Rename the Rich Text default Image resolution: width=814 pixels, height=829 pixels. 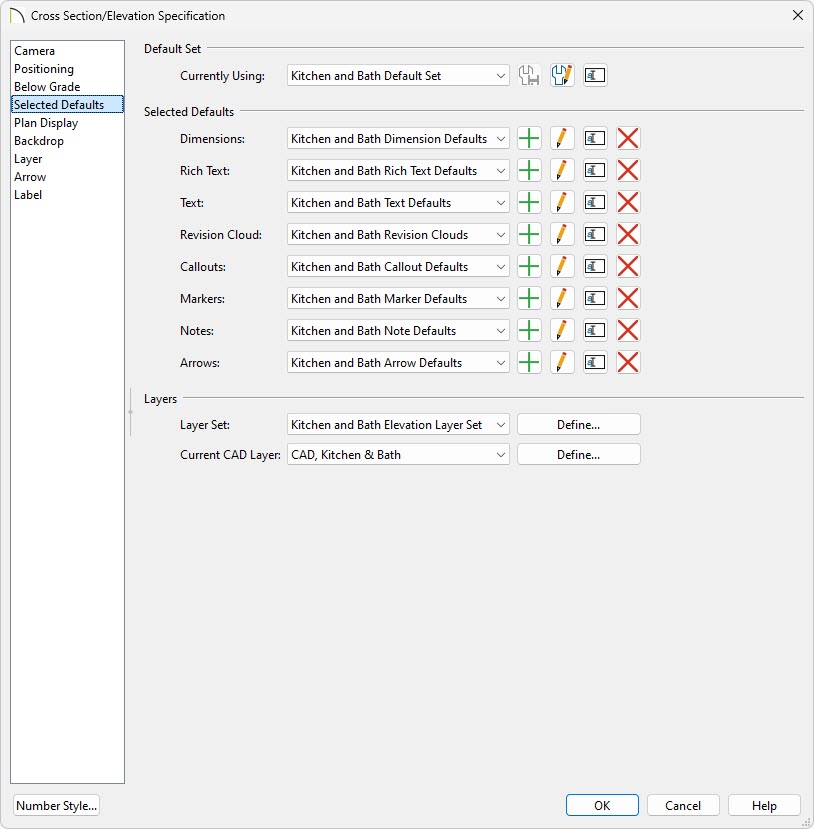(x=595, y=171)
